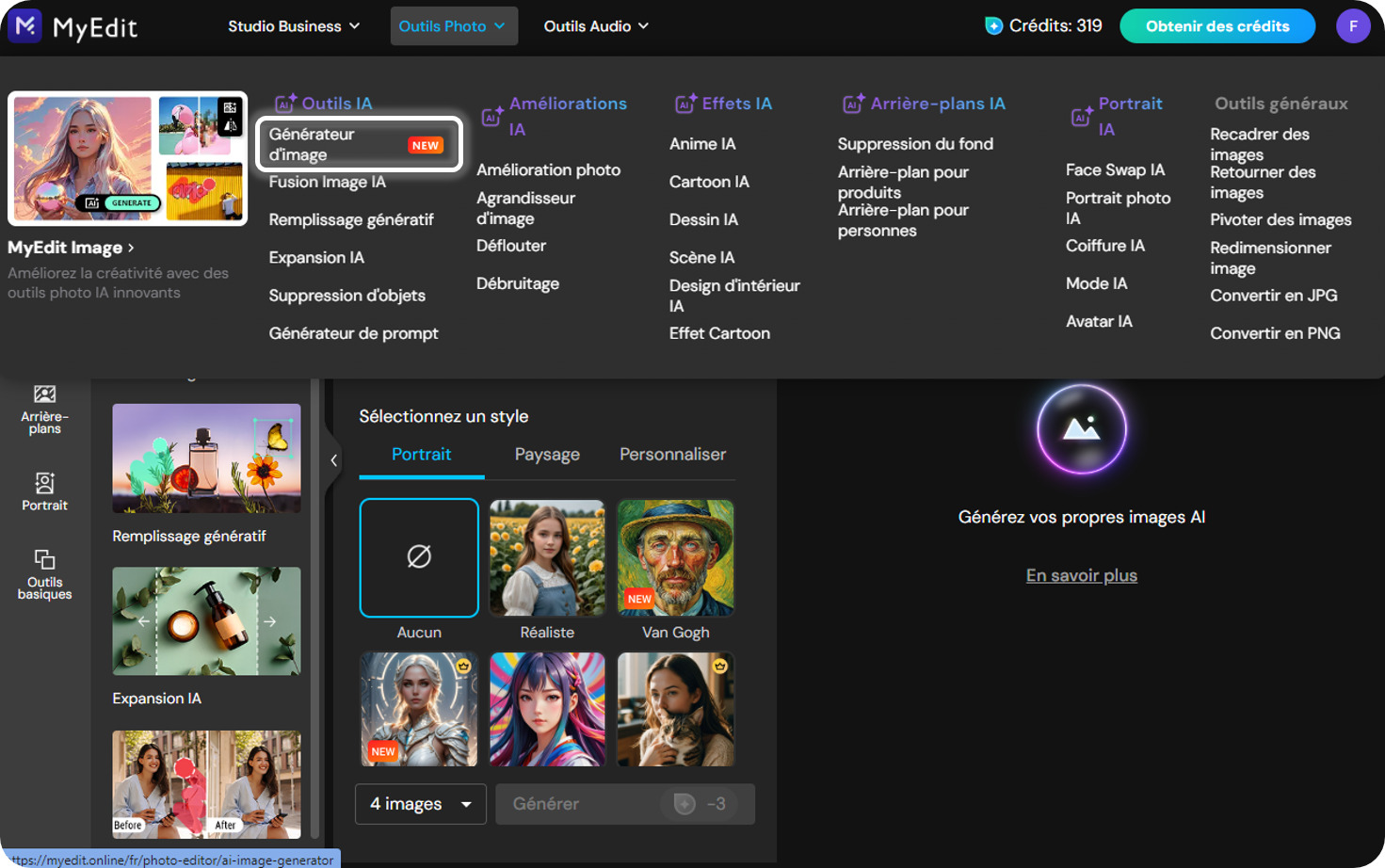Click Obtenir des crédits button

pos(1217,26)
